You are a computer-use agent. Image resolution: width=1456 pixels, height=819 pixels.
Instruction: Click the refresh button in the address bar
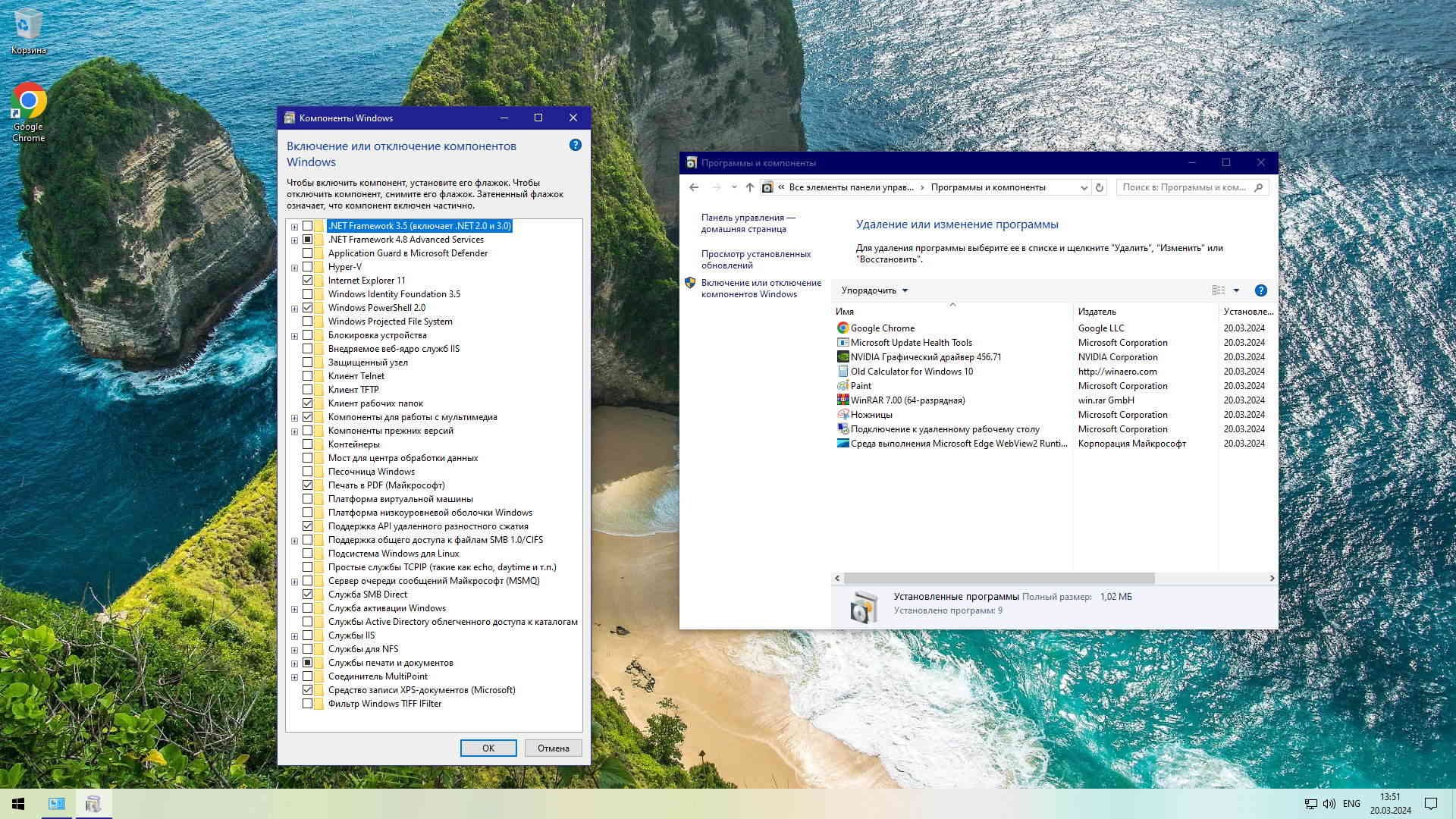point(1100,187)
